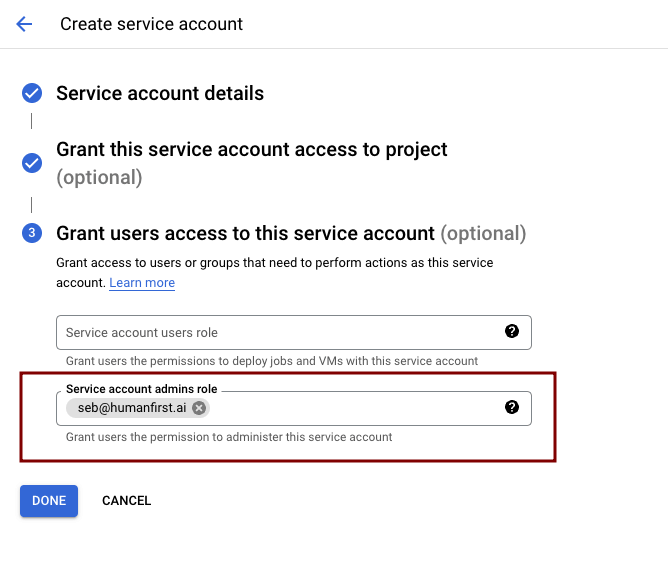The height and width of the screenshot is (565, 668).
Task: Open help for Service account users role
Action: click(512, 332)
